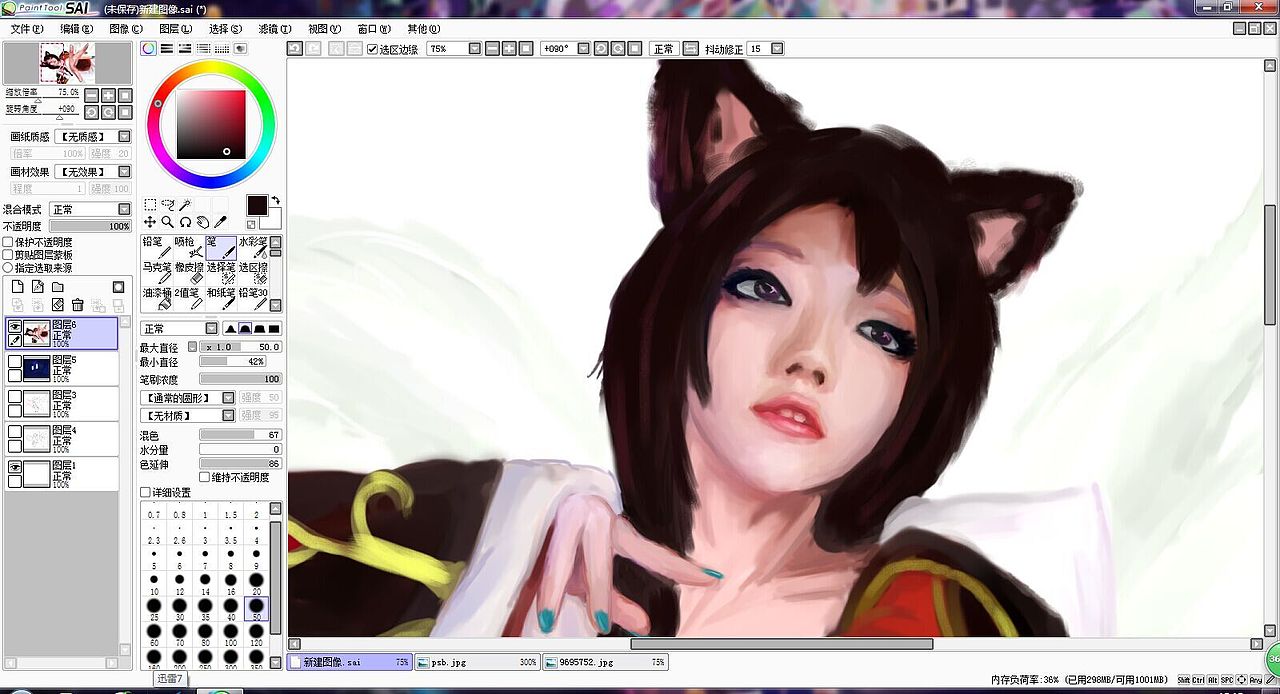The width and height of the screenshot is (1280, 694).
Task: Select the 选择笔 selection pen tool
Action: [x=220, y=273]
